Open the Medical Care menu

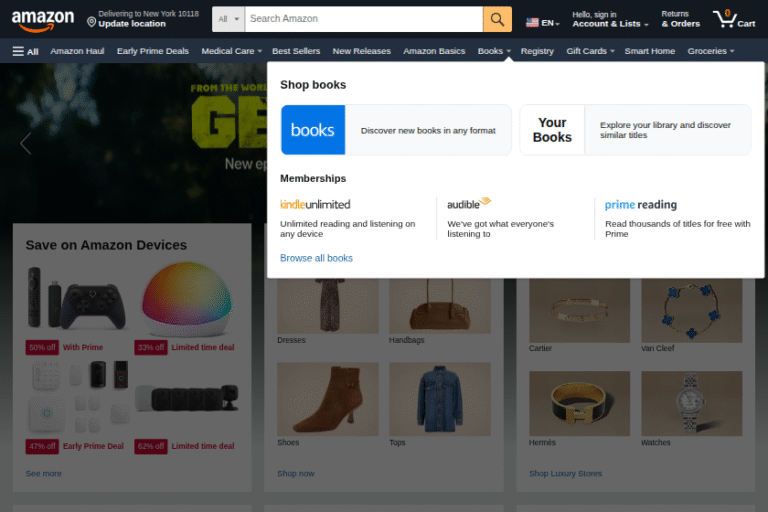click(x=231, y=51)
